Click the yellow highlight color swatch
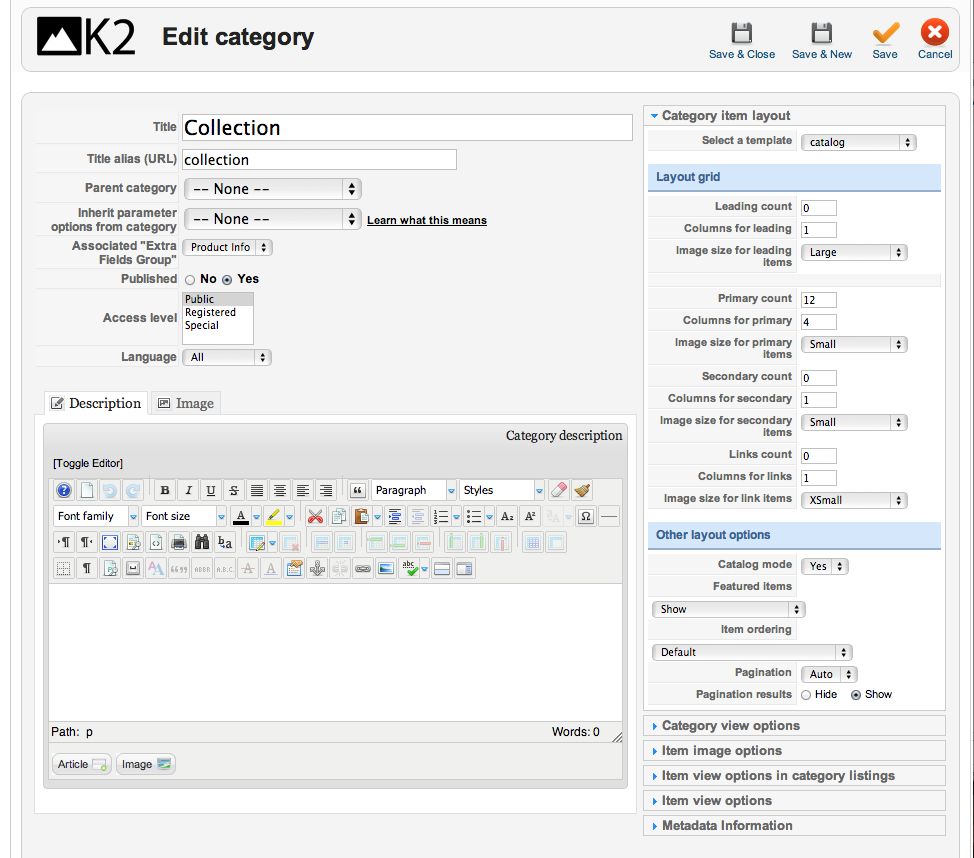974x858 pixels. [273, 516]
